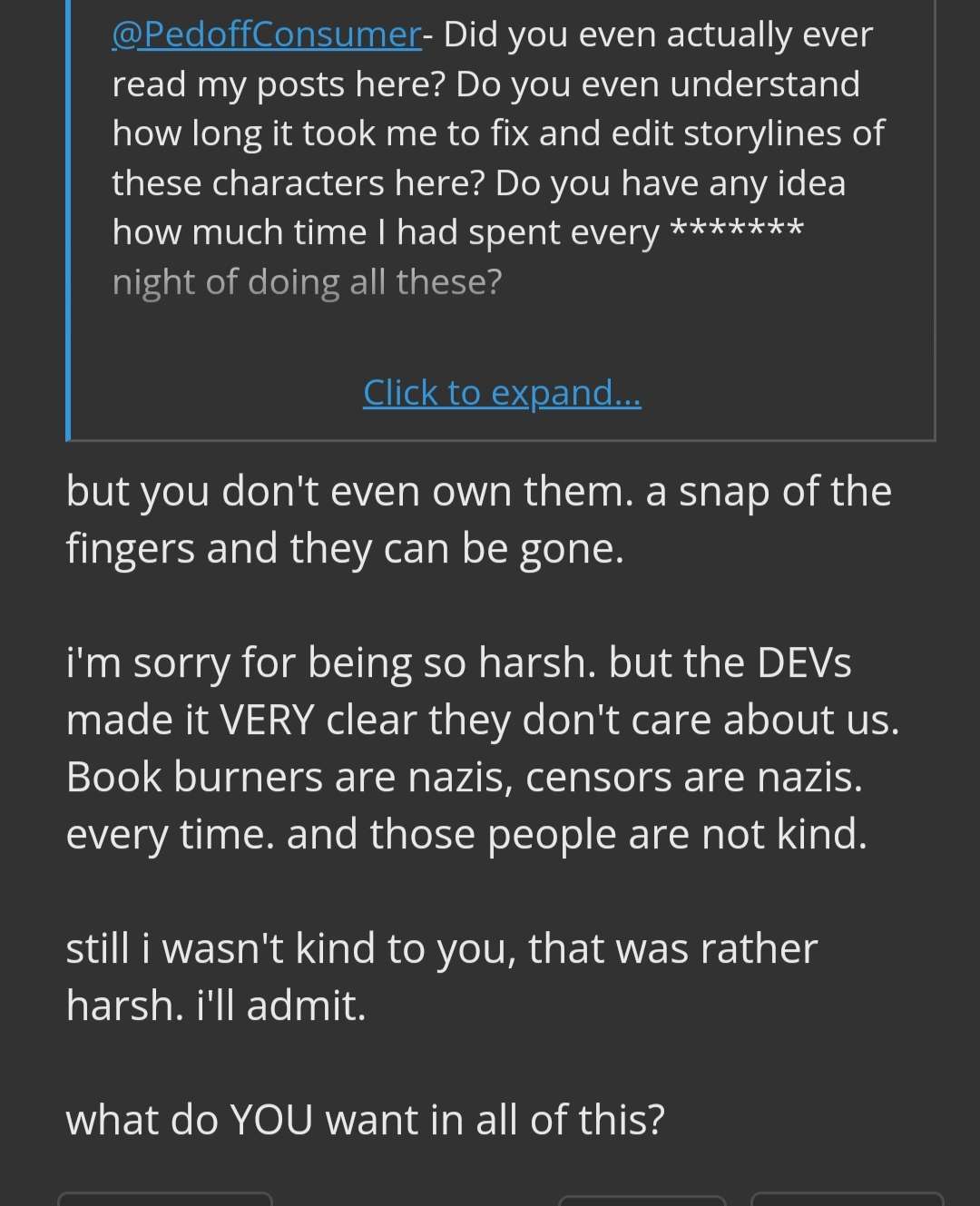
Task: Click the faded "night of doing all these?" line
Action: (307, 282)
